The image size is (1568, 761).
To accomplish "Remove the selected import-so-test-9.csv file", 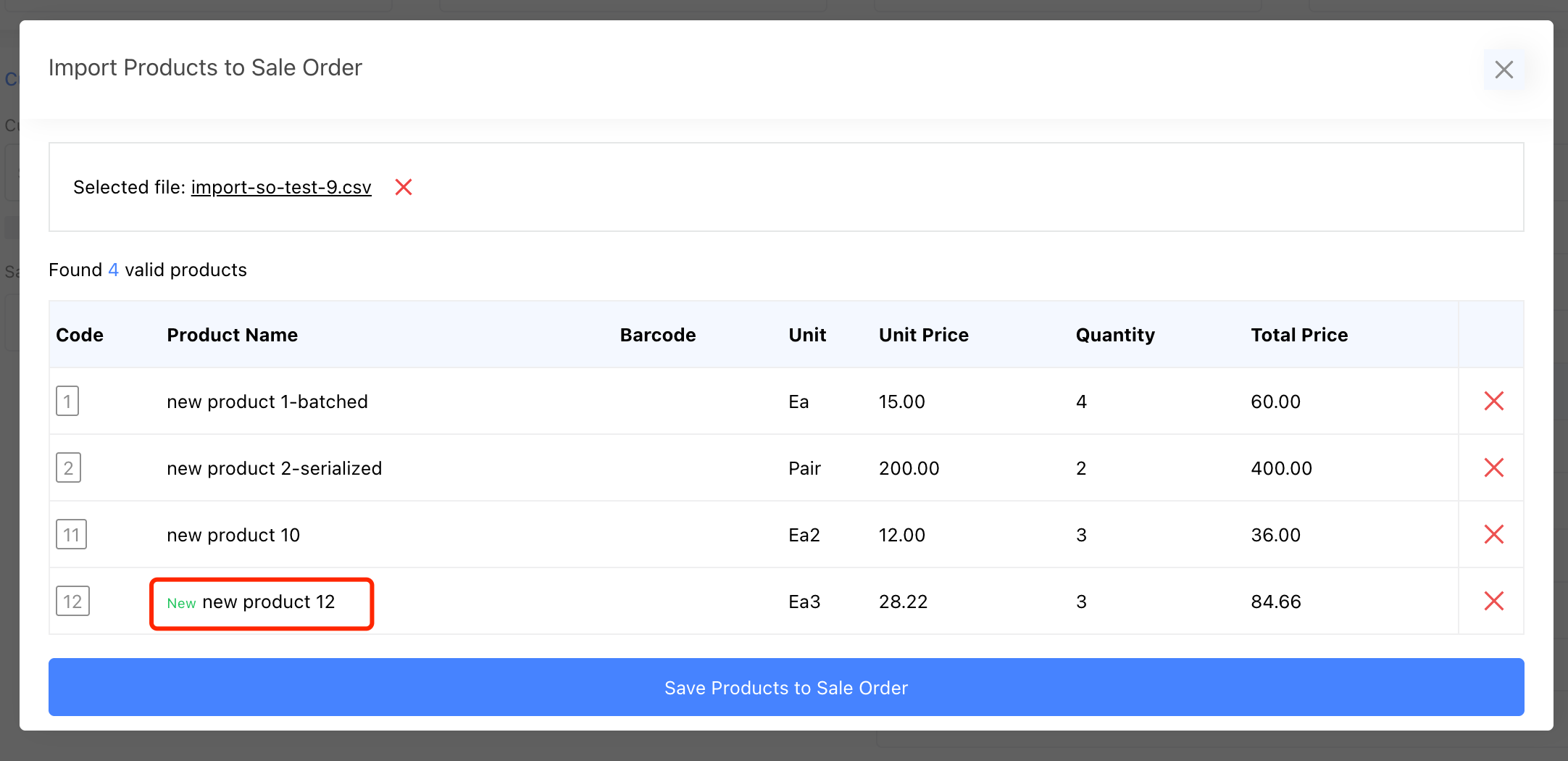I will (404, 187).
